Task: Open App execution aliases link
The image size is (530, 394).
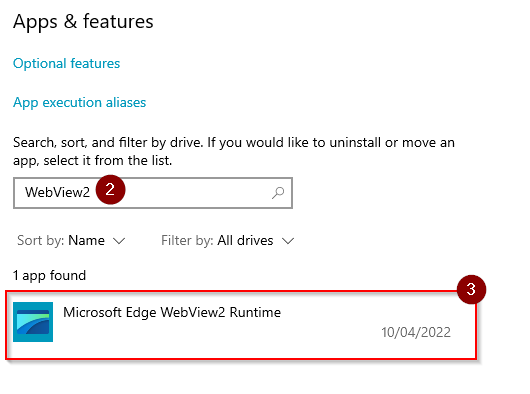Action: (x=79, y=102)
